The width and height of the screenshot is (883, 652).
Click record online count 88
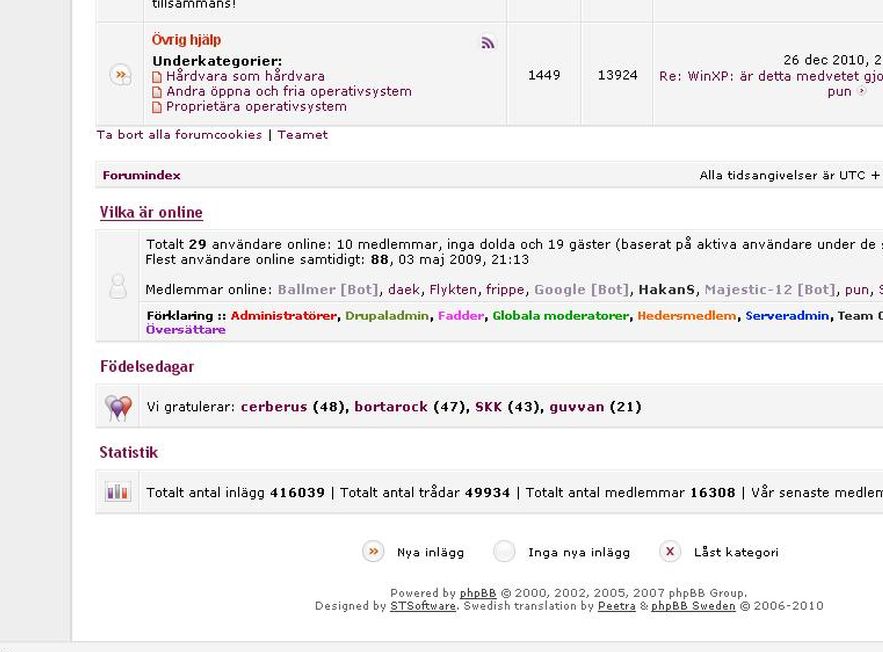[380, 260]
